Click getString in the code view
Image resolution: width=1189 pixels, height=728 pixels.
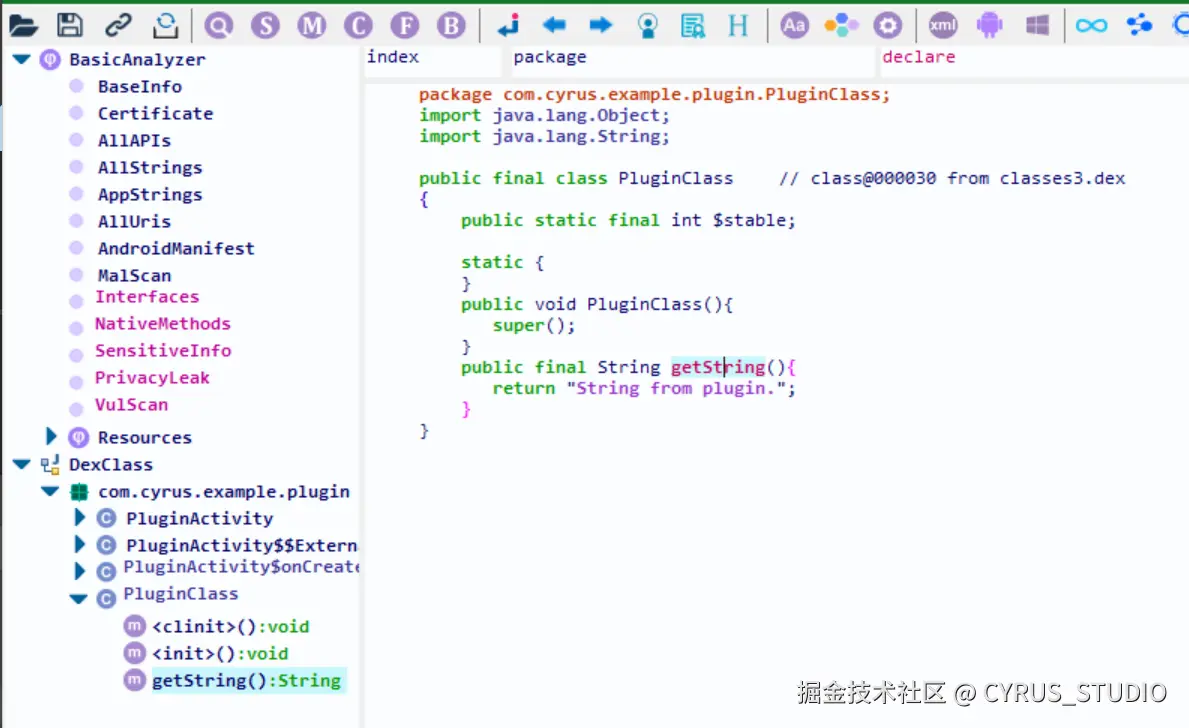pyautogui.click(x=718, y=367)
